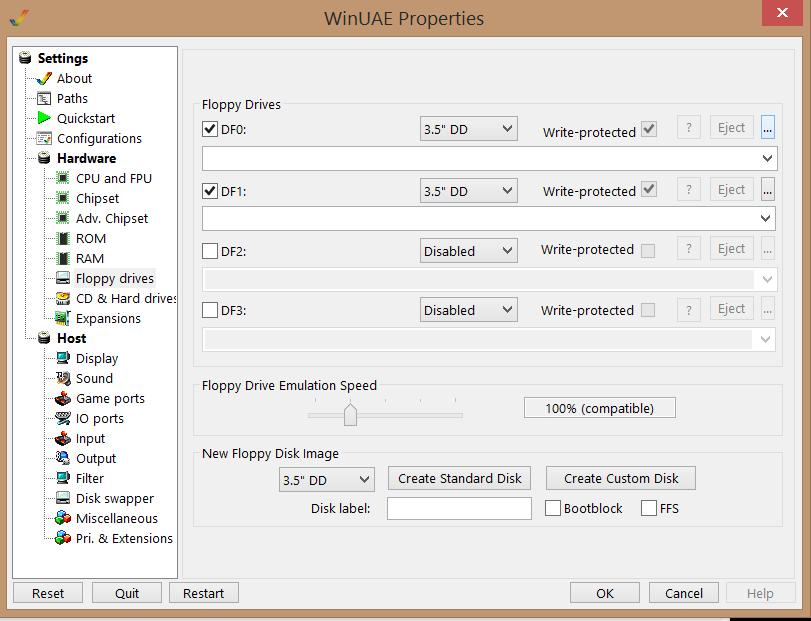Click Create Standard Disk button

point(459,478)
